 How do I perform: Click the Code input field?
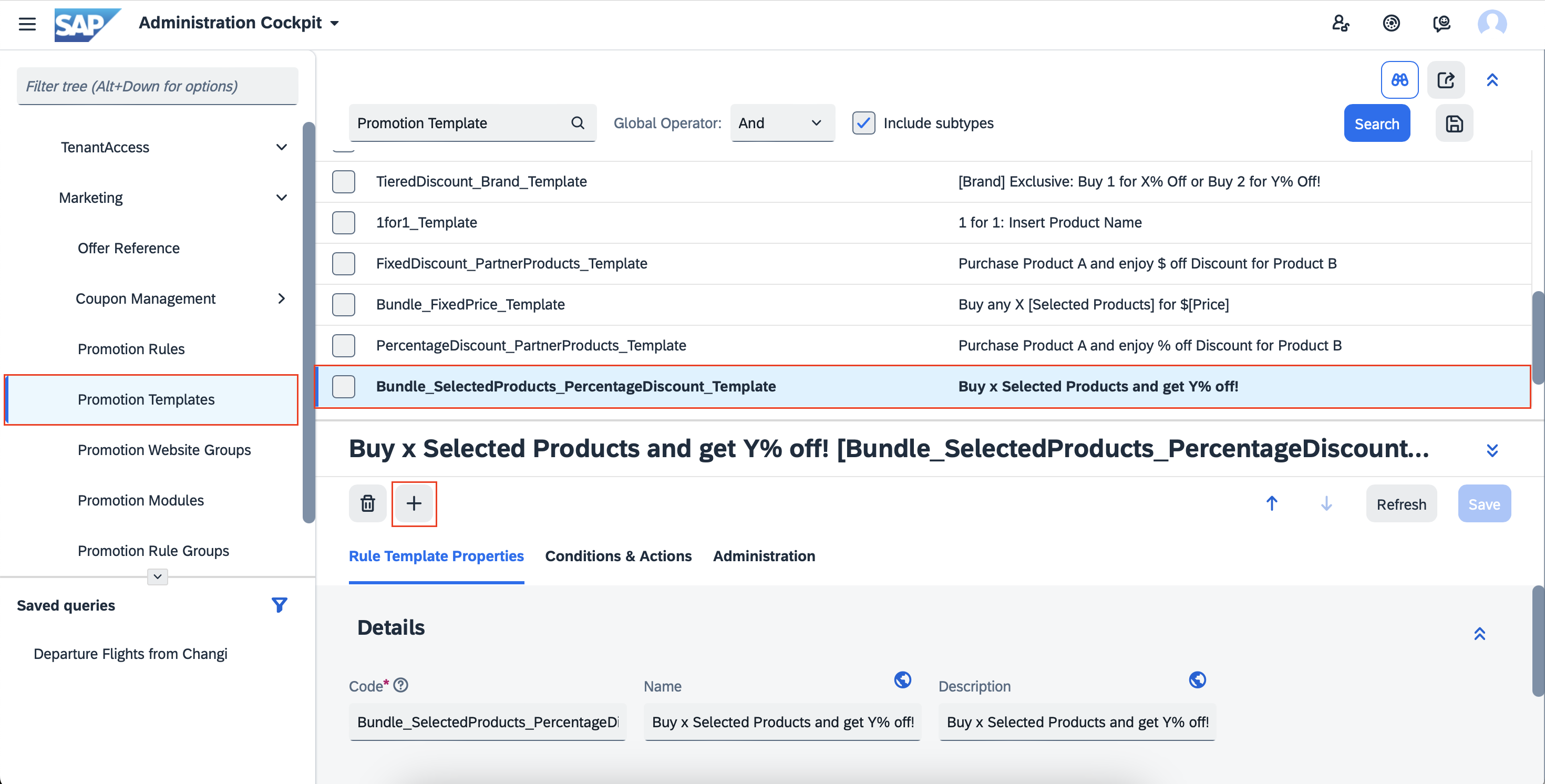pyautogui.click(x=488, y=722)
